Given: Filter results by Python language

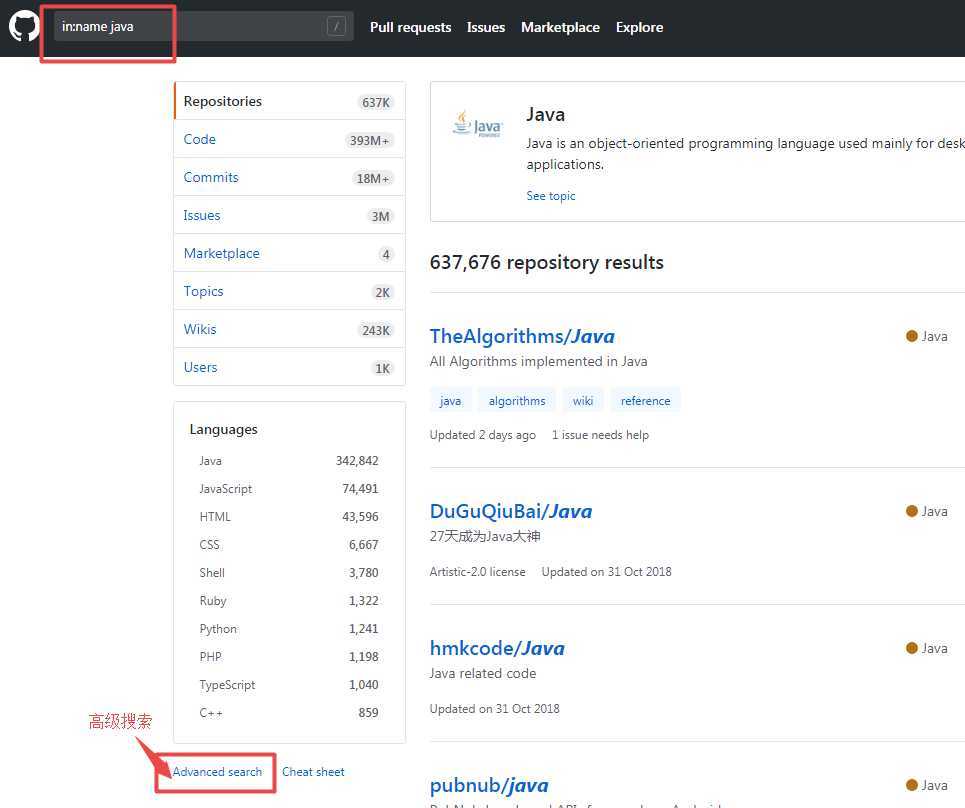Looking at the screenshot, I should 289,629.
